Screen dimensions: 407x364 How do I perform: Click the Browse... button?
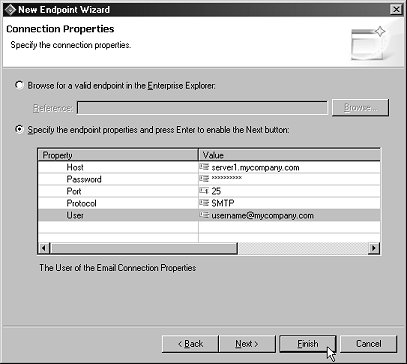point(360,108)
